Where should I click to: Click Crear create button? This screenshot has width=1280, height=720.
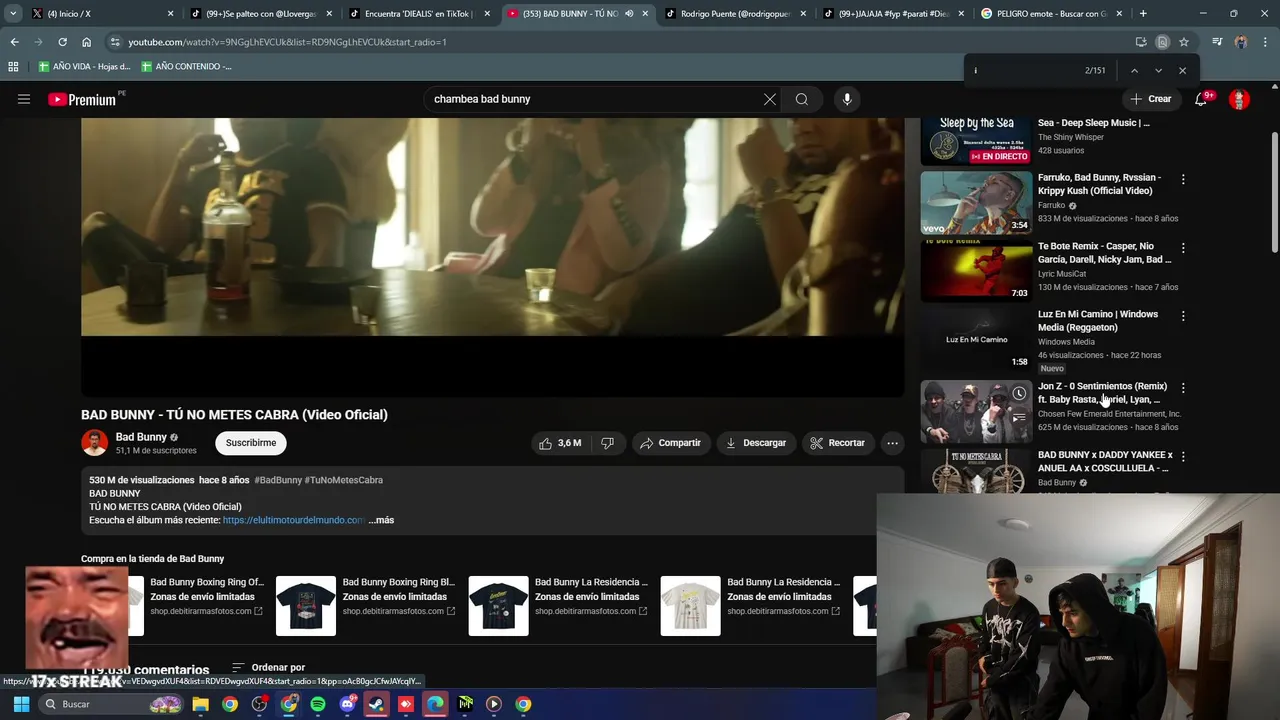coord(1150,99)
